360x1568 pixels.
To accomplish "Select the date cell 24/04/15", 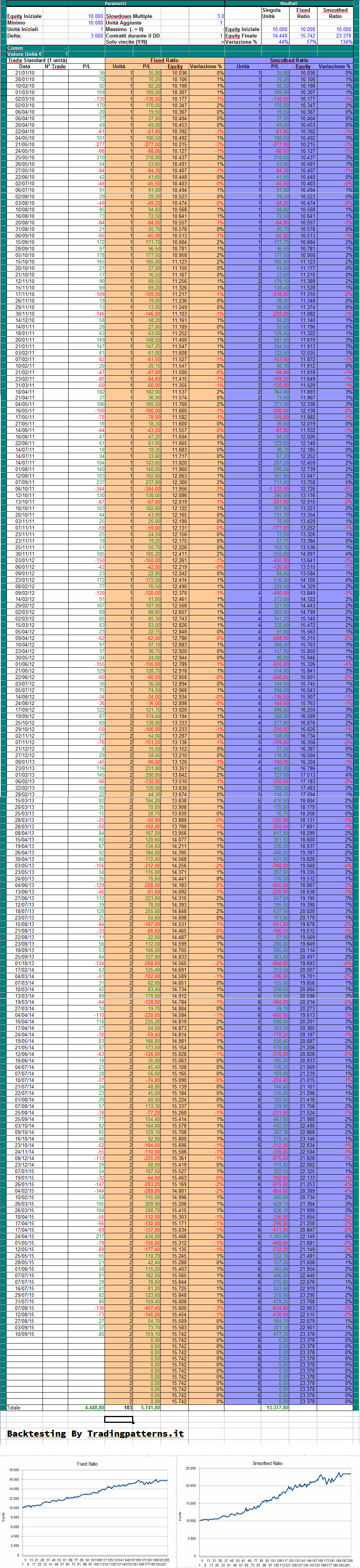I will coord(25,1236).
